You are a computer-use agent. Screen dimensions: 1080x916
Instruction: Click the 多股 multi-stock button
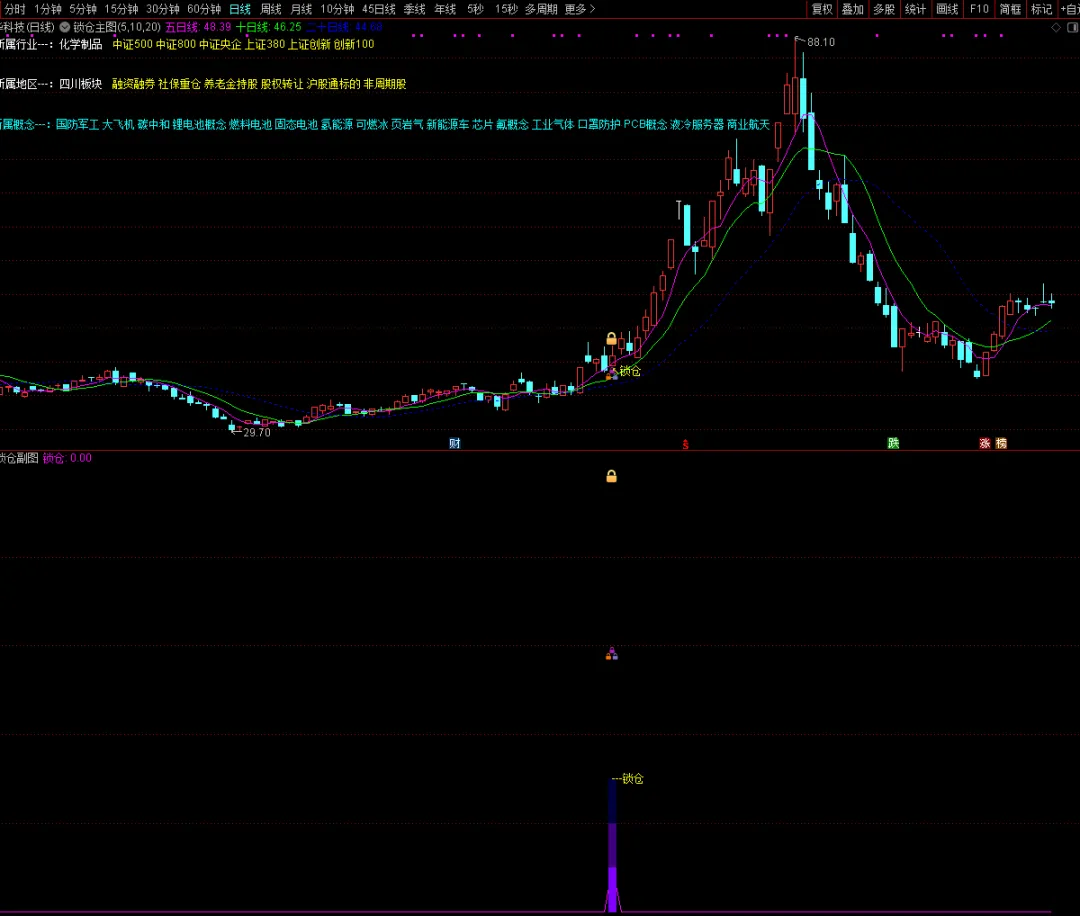tap(884, 9)
